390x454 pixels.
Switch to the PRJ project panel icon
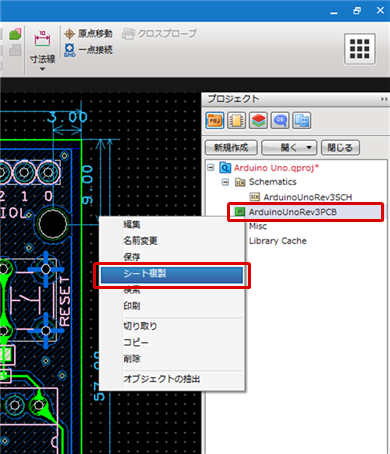click(x=215, y=120)
